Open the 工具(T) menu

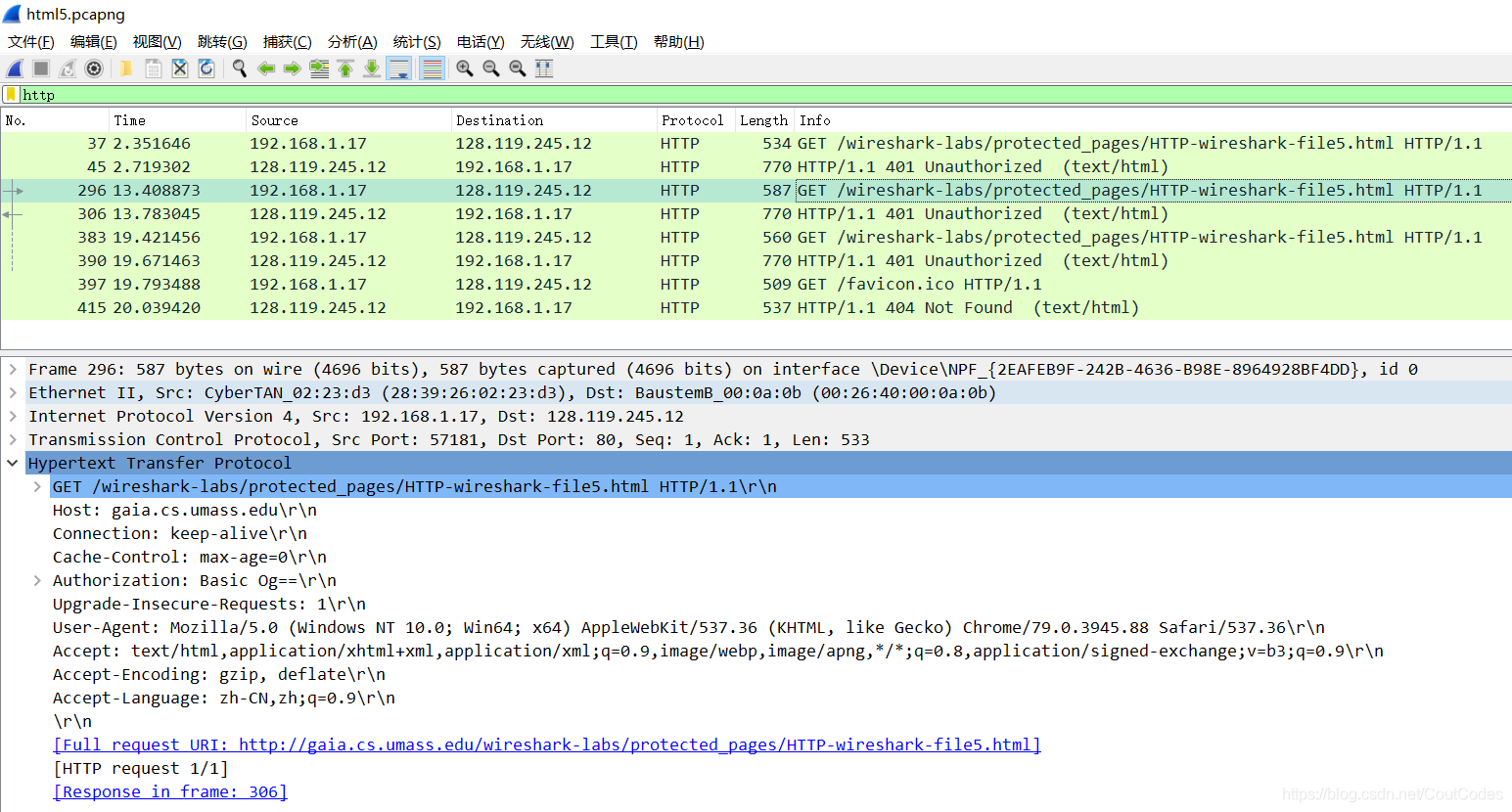point(614,42)
